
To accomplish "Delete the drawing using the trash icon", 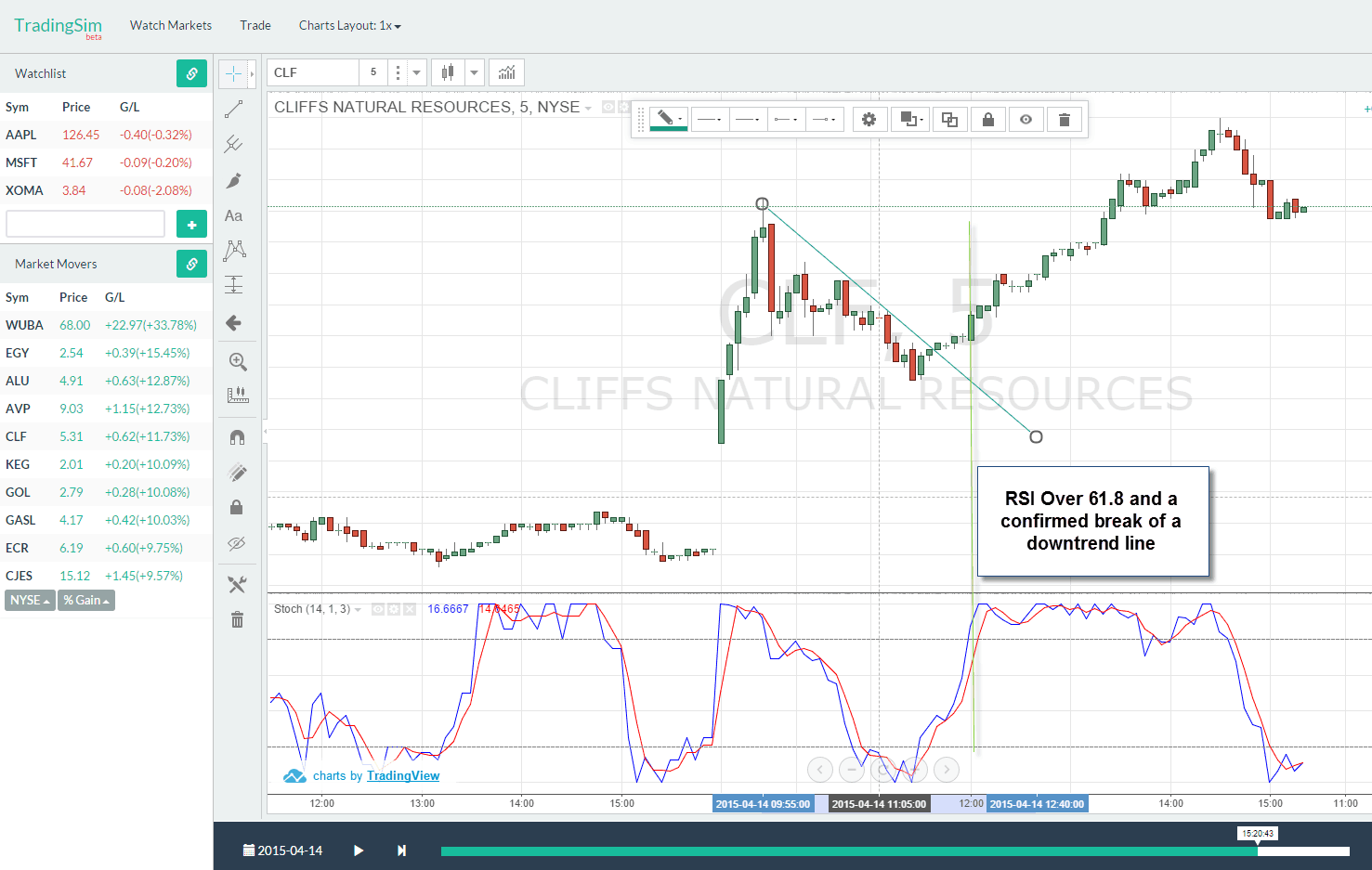I will pos(1064,119).
